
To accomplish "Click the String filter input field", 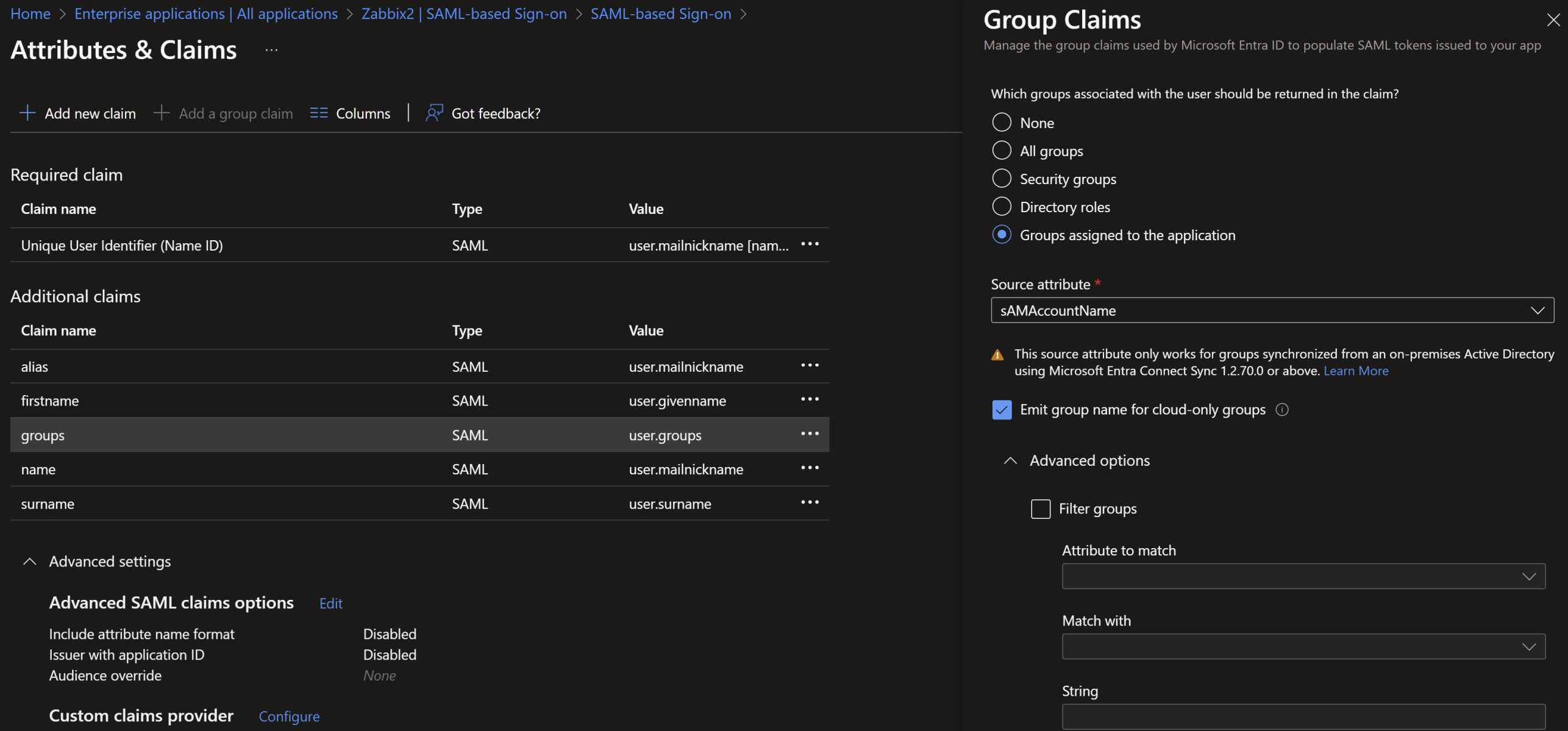I will coord(1303,716).
